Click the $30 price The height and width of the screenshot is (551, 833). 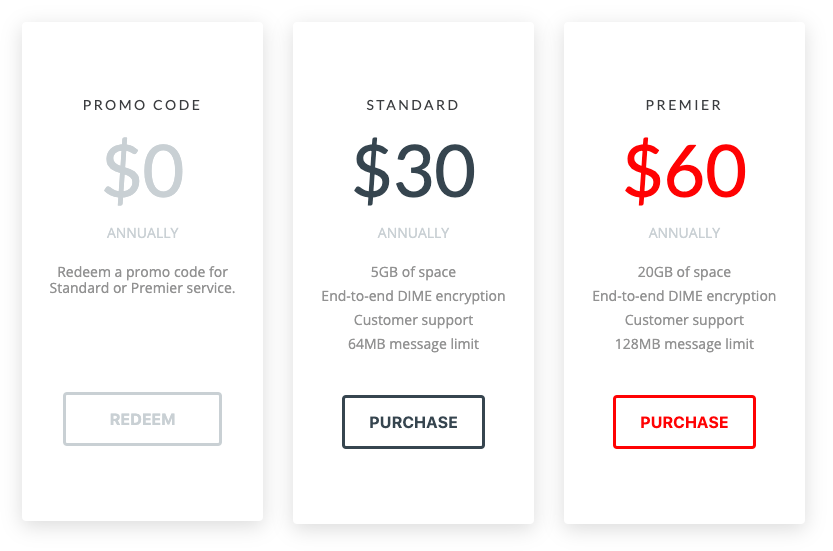click(x=414, y=171)
